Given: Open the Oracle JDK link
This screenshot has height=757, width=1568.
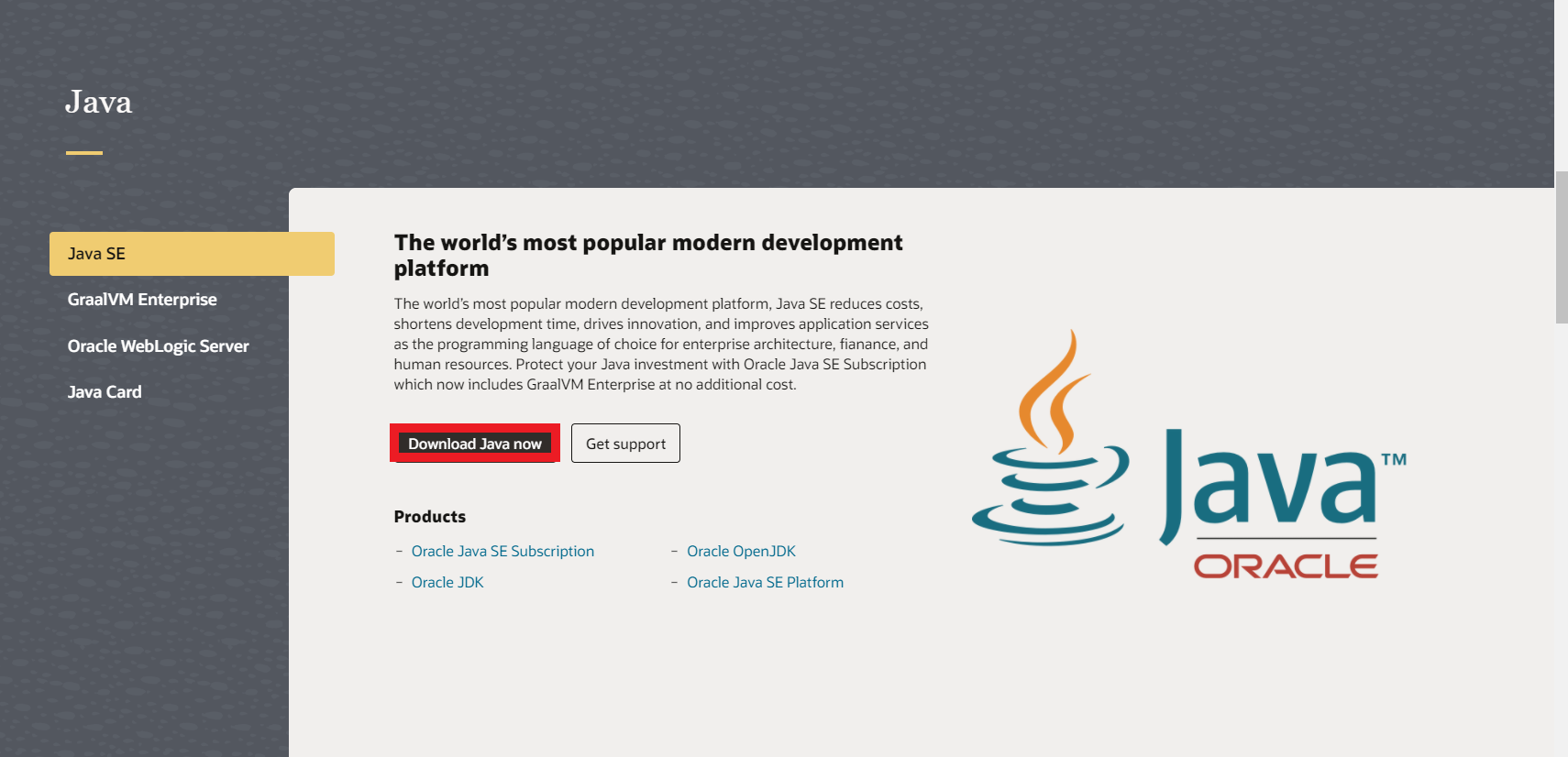Looking at the screenshot, I should (447, 582).
